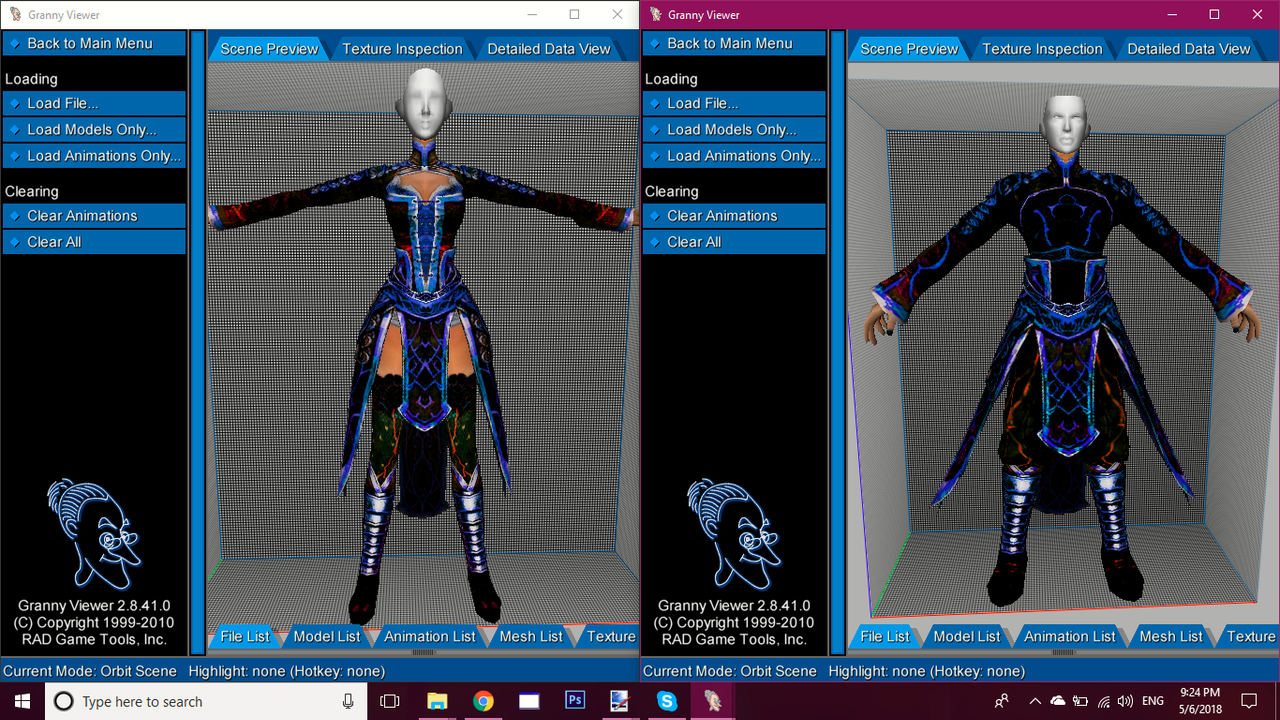
Task: Select Scene Preview tab in left window
Action: (269, 48)
